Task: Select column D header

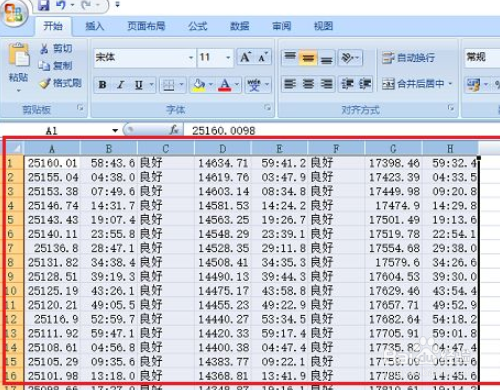Action: click(223, 148)
